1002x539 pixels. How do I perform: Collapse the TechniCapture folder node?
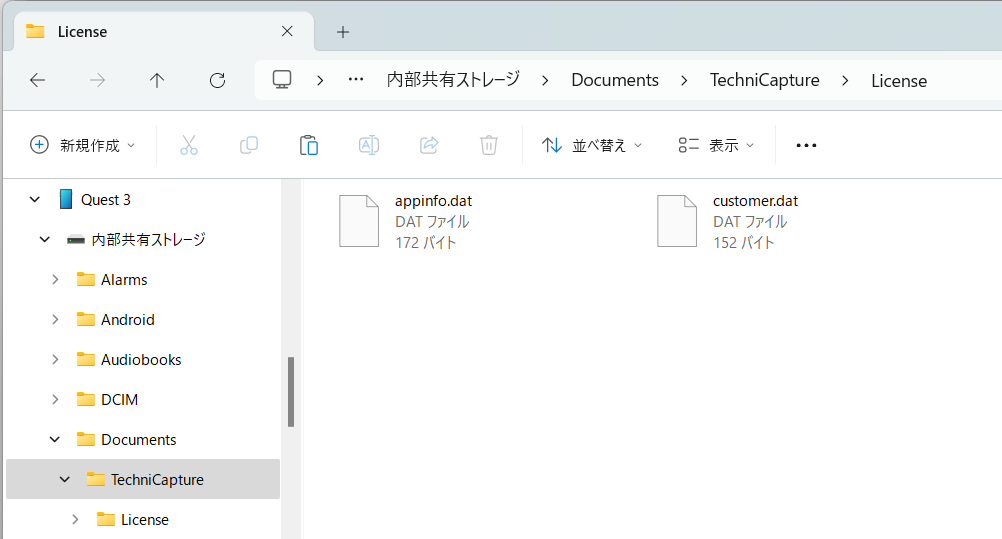point(65,479)
